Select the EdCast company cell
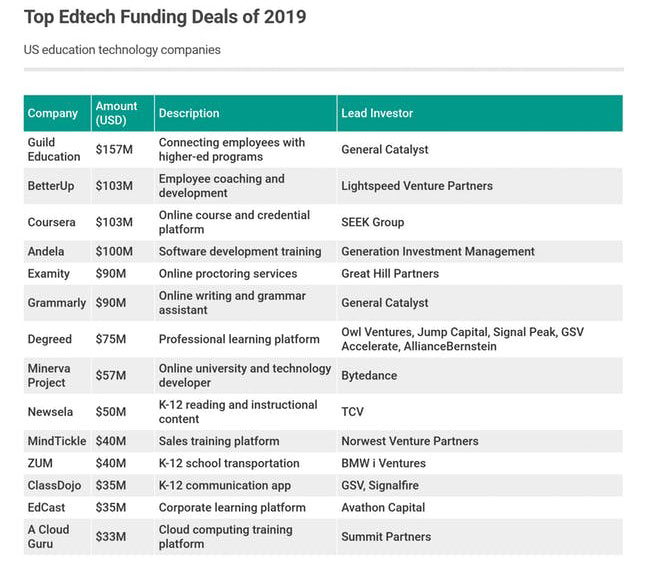The width and height of the screenshot is (648, 566). coord(57,507)
